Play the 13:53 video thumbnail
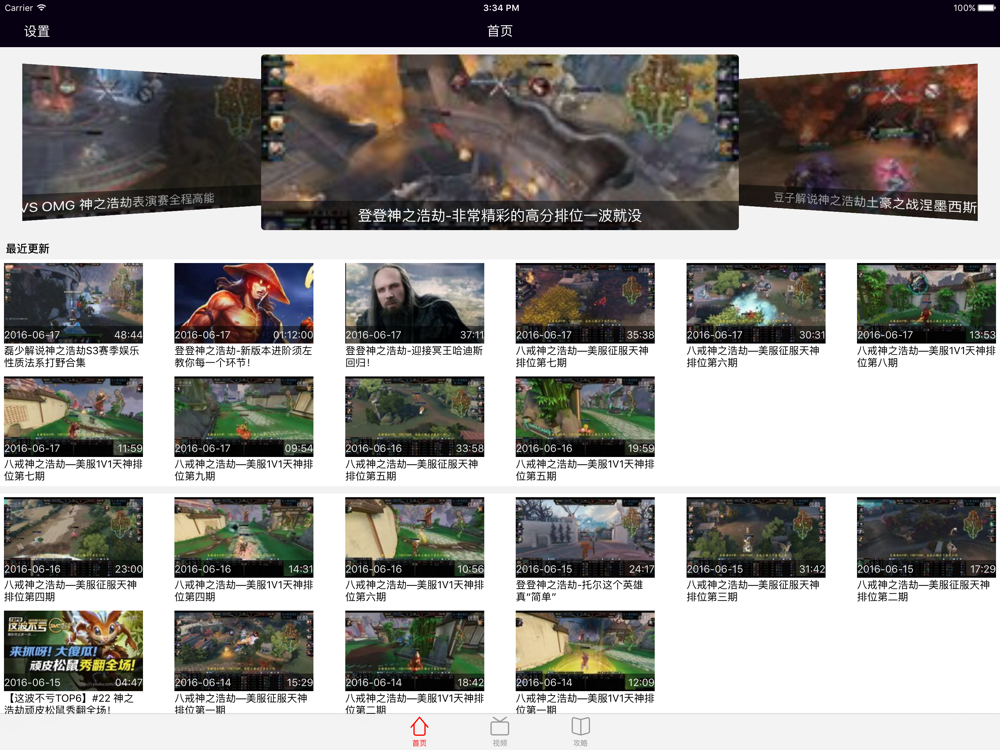This screenshot has width=1000, height=750. [926, 303]
